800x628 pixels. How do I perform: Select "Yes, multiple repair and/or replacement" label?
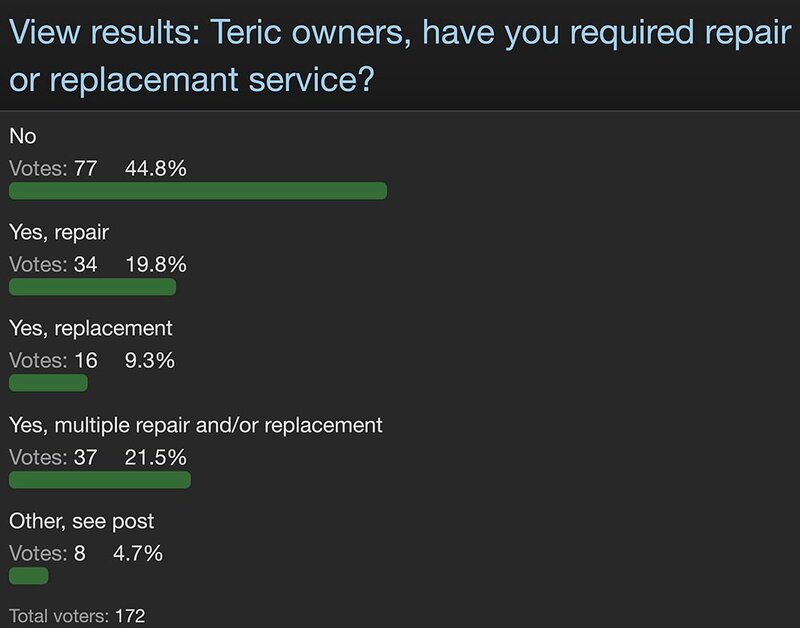point(196,425)
